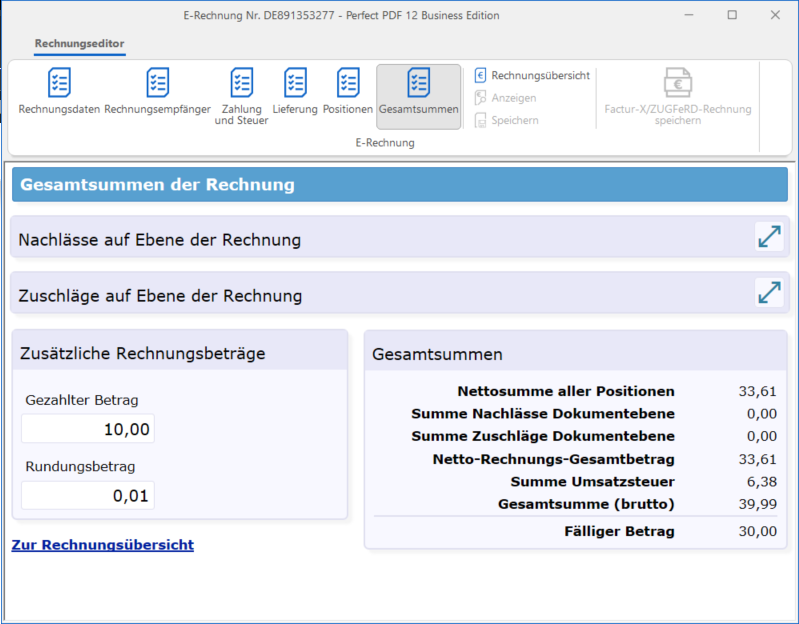Open Zahlung und Steuer section
This screenshot has width=799, height=624.
[241, 84]
